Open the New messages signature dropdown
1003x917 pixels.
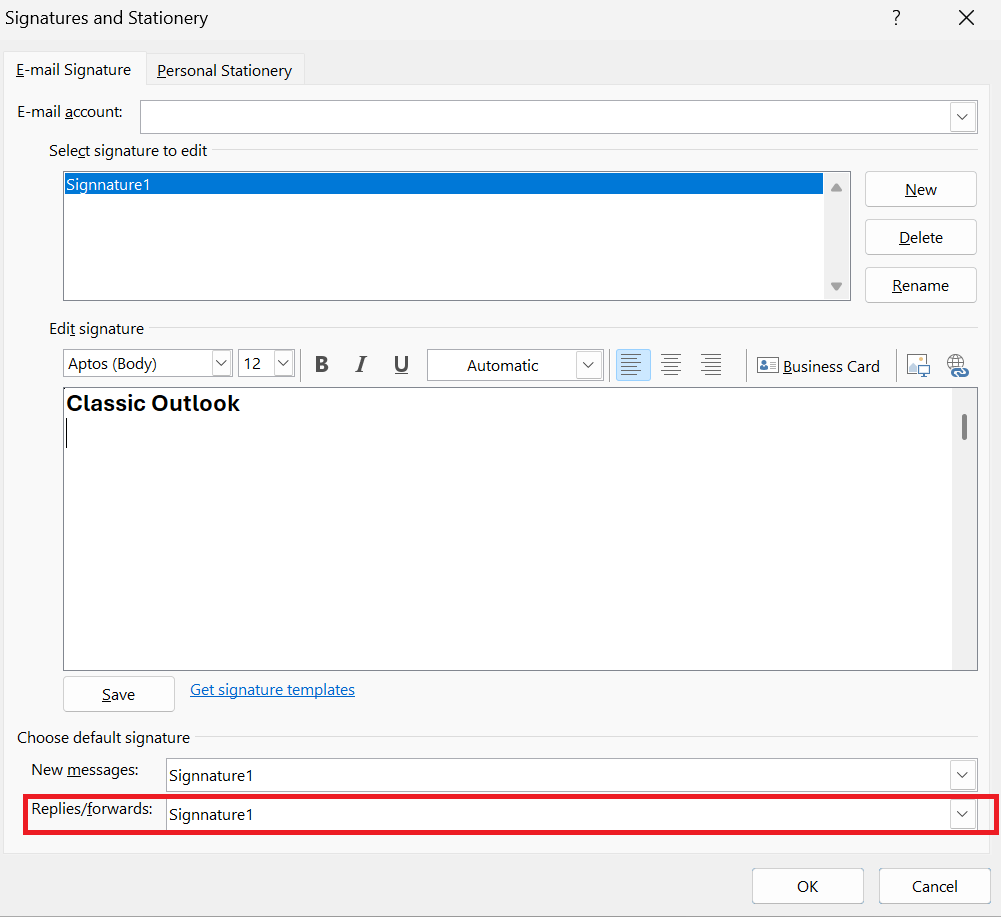point(962,775)
